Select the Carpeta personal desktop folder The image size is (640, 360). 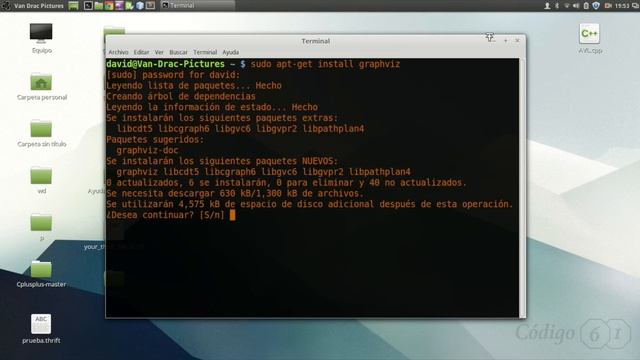[x=42, y=86]
